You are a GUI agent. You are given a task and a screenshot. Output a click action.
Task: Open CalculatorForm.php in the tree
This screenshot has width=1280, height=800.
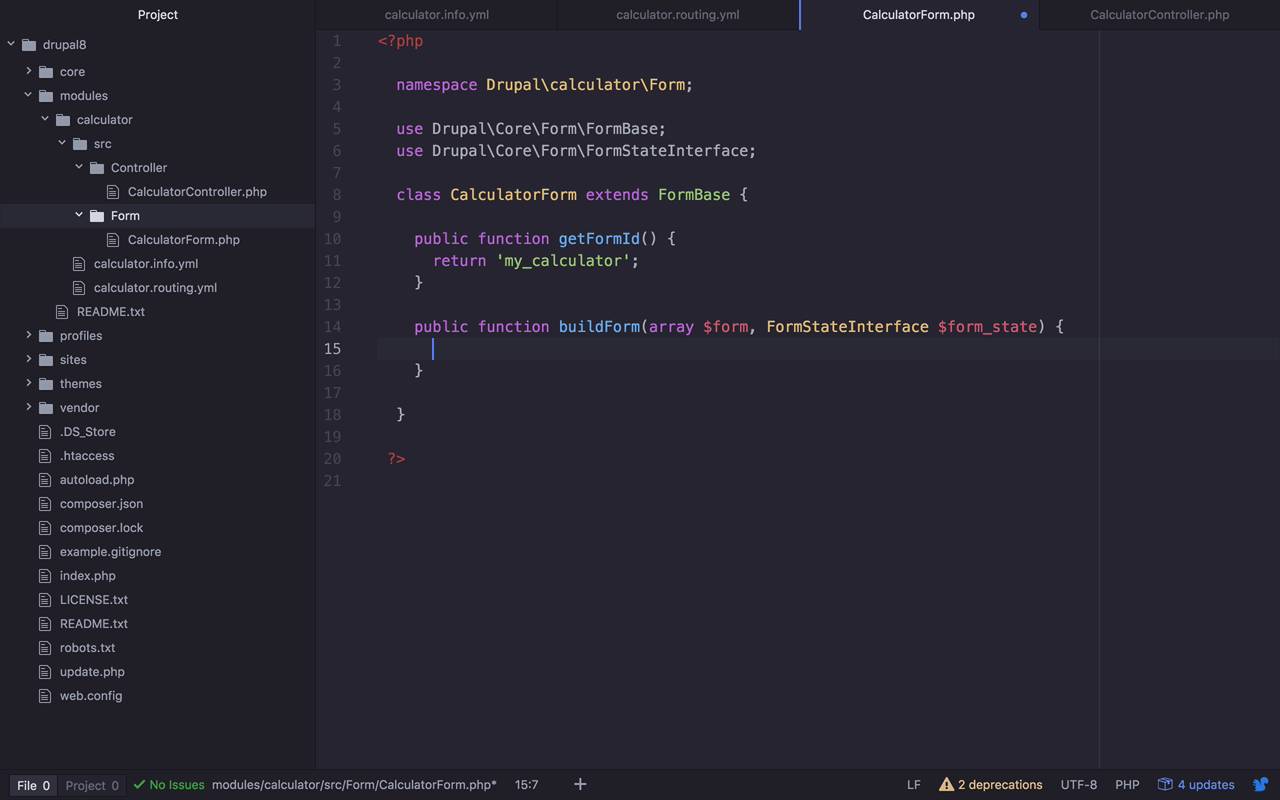tap(184, 239)
